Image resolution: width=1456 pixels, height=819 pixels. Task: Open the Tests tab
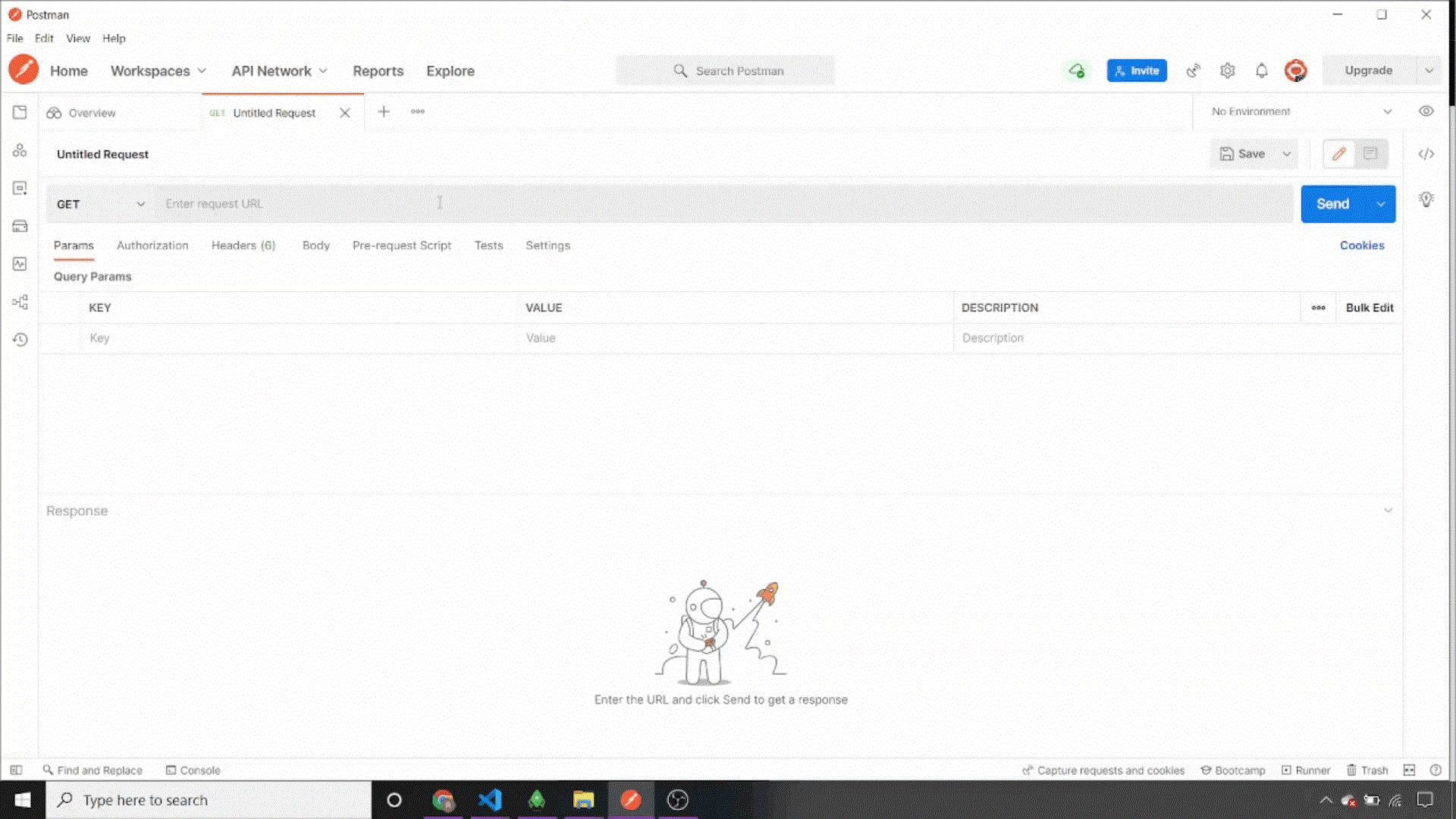tap(489, 245)
